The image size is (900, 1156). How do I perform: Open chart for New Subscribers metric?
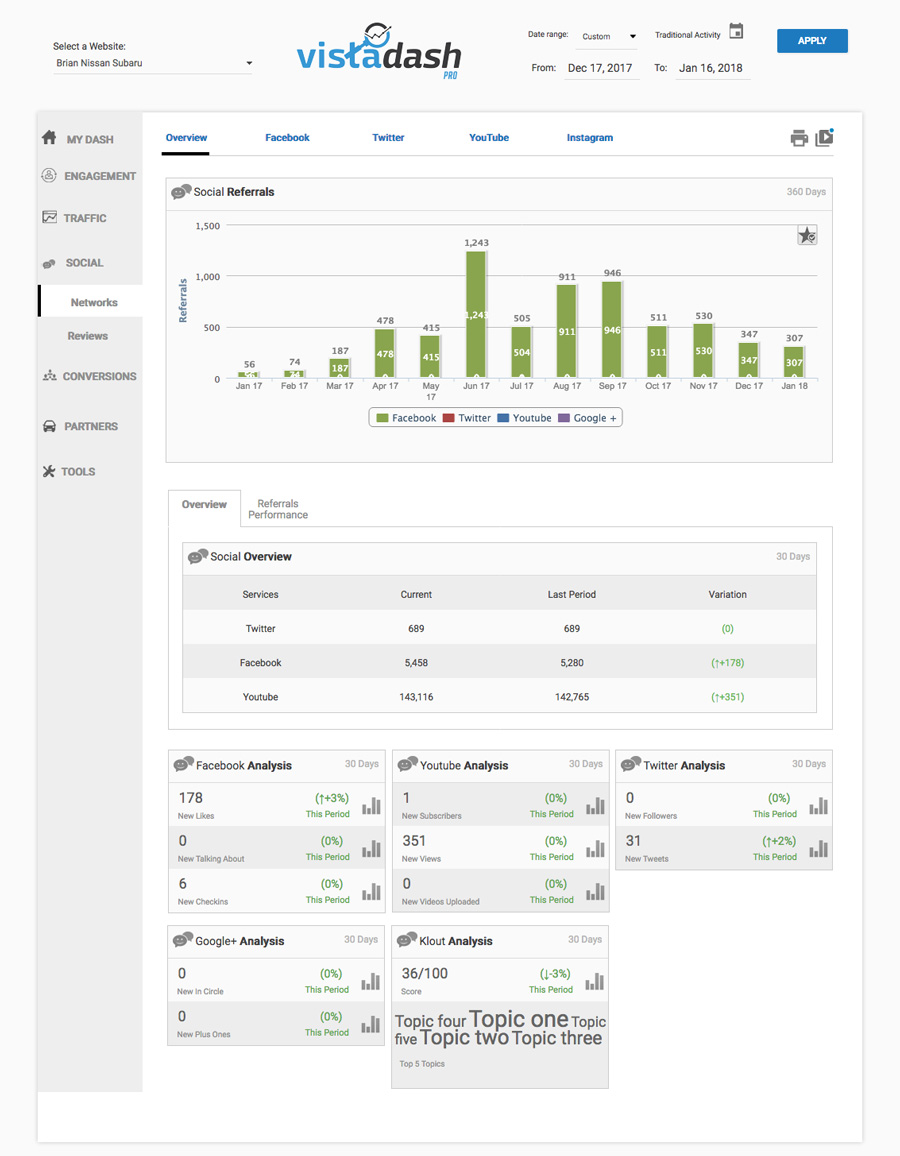click(596, 806)
